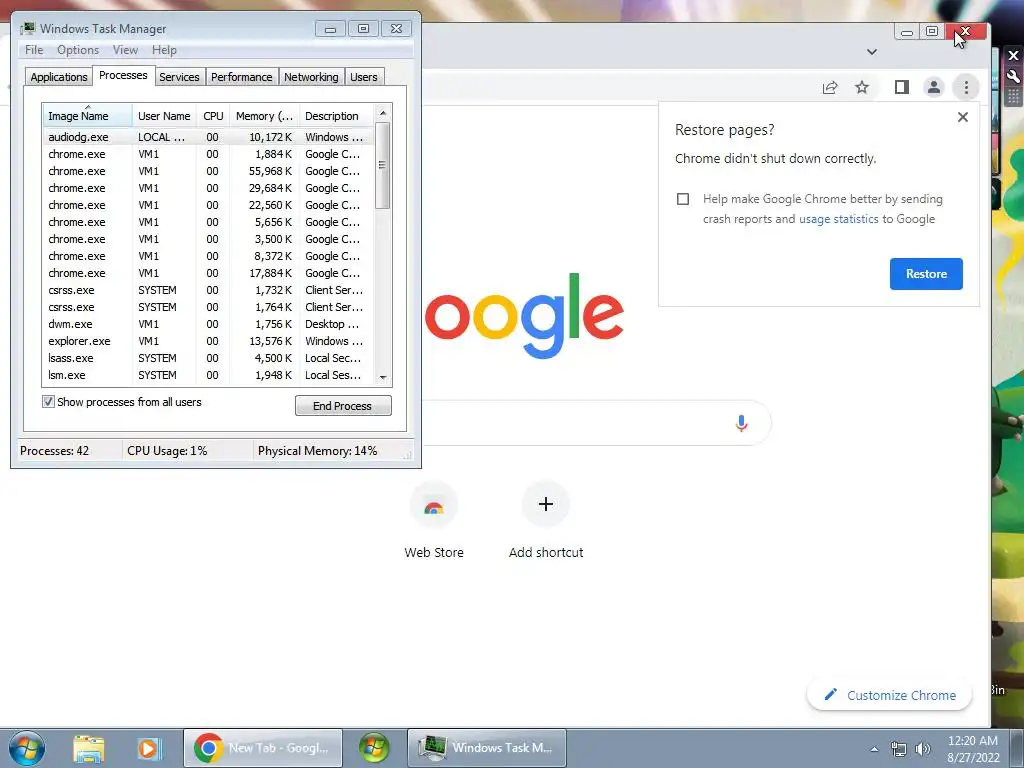Screen dimensions: 1024x768
Task: Select the explorer.exe process row
Action: pyautogui.click(x=208, y=341)
